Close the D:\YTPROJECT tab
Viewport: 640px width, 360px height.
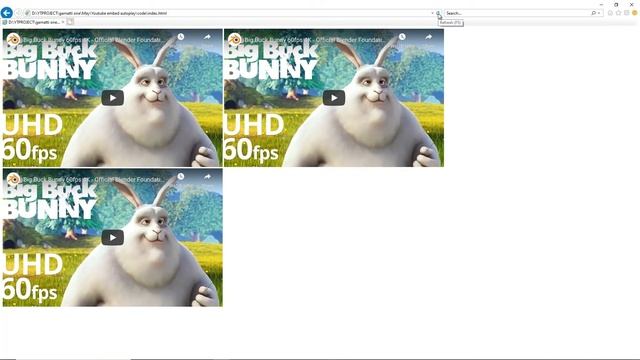pos(63,22)
